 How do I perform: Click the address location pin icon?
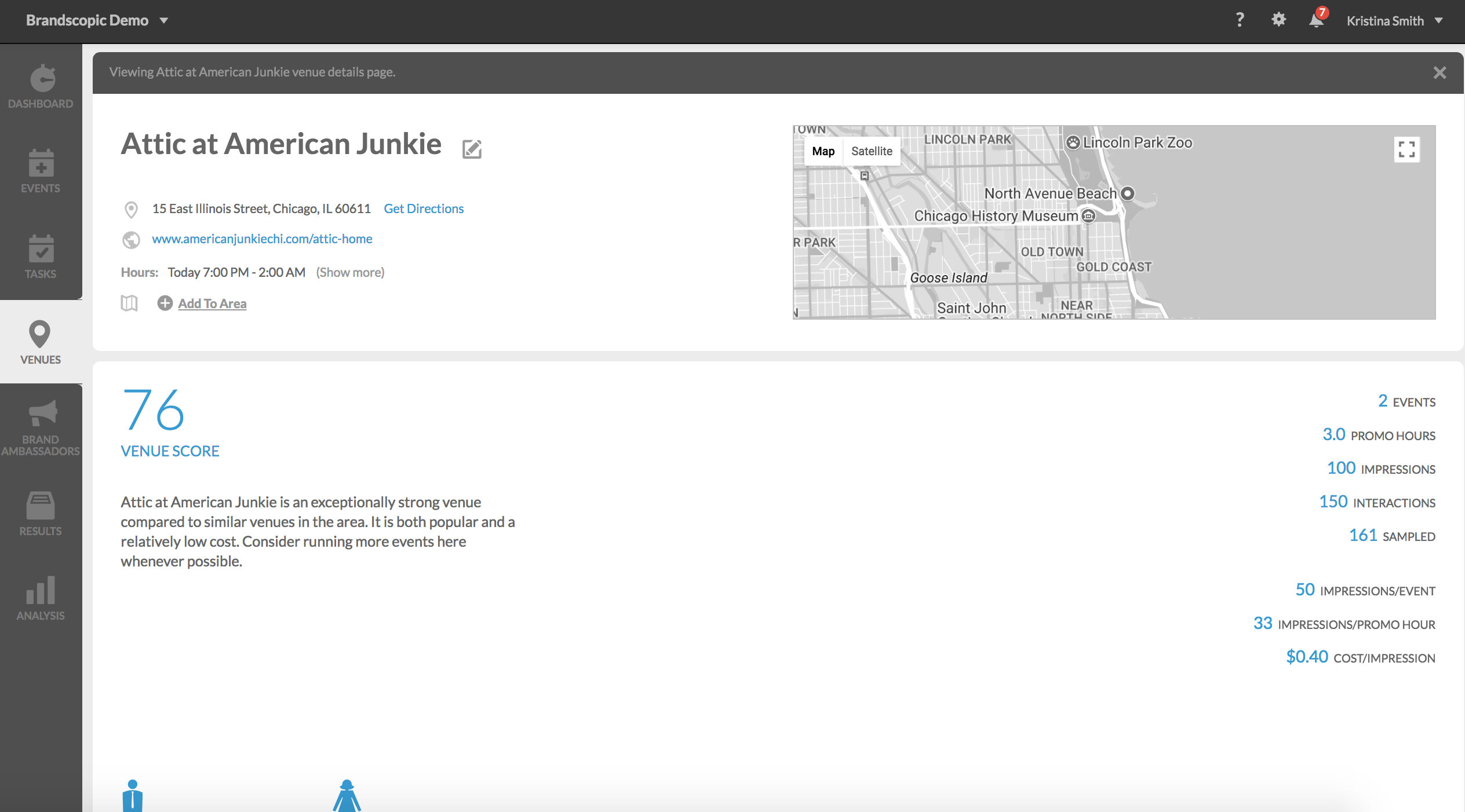point(132,209)
